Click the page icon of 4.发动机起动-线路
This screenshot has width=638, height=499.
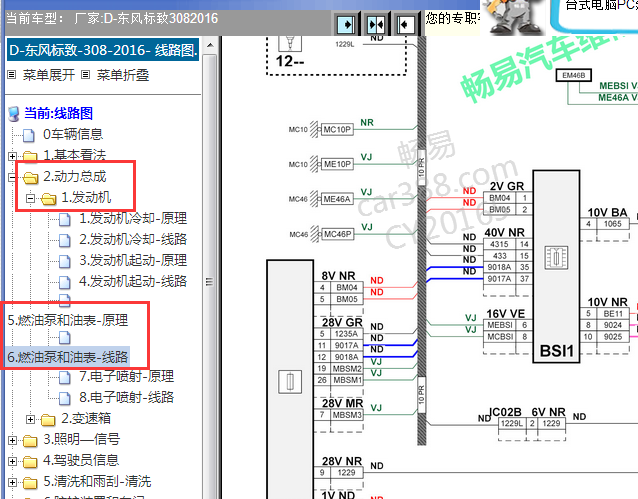(65, 282)
